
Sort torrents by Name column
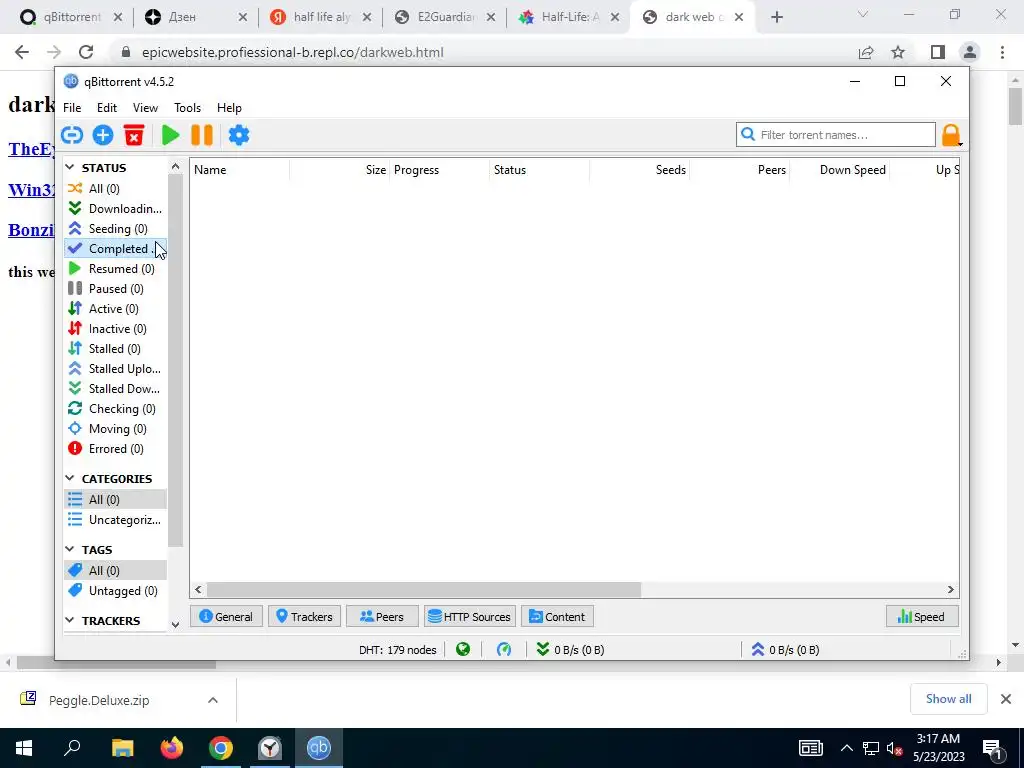click(240, 170)
